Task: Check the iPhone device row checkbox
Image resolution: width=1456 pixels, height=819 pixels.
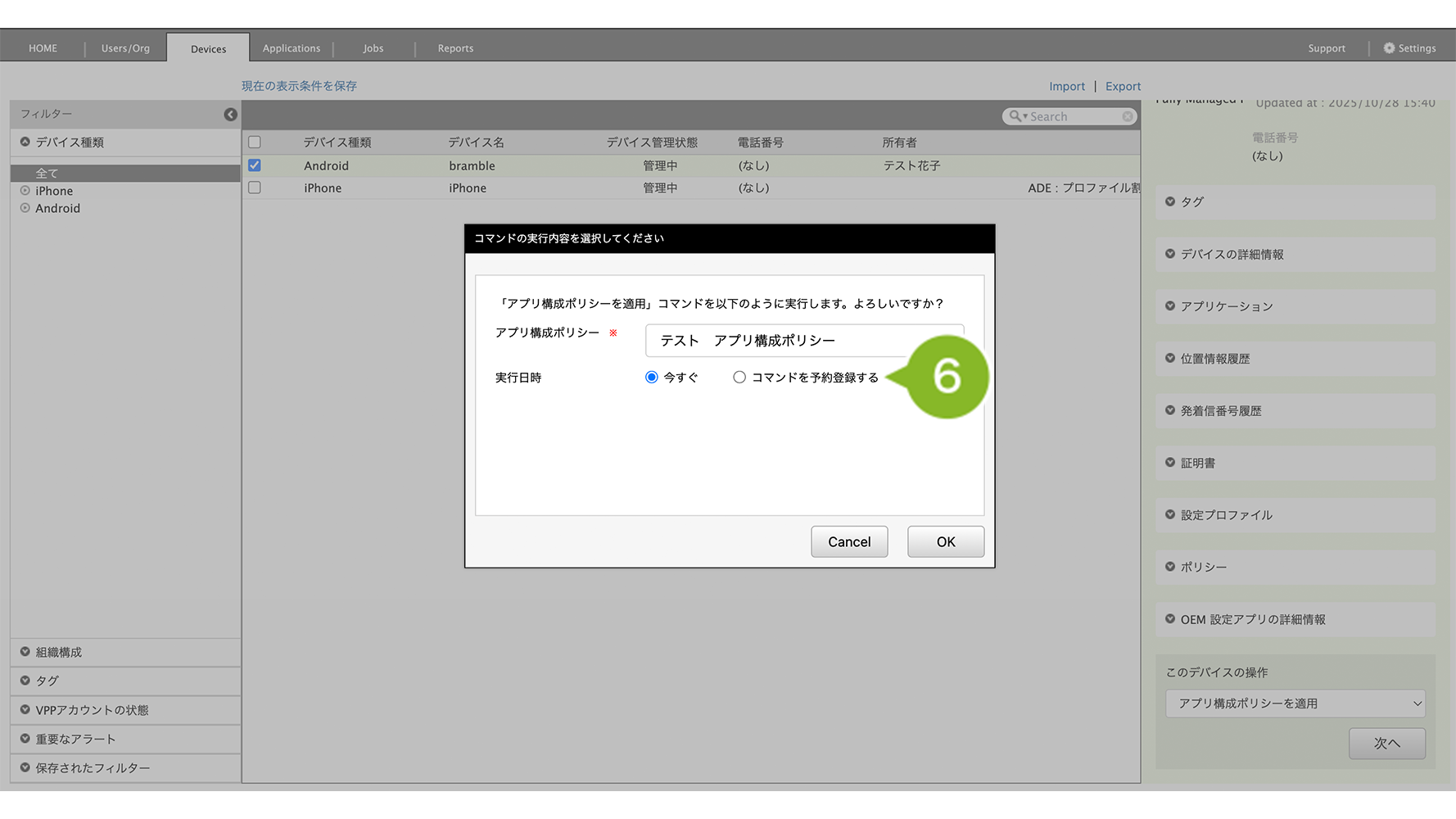Action: pyautogui.click(x=255, y=188)
